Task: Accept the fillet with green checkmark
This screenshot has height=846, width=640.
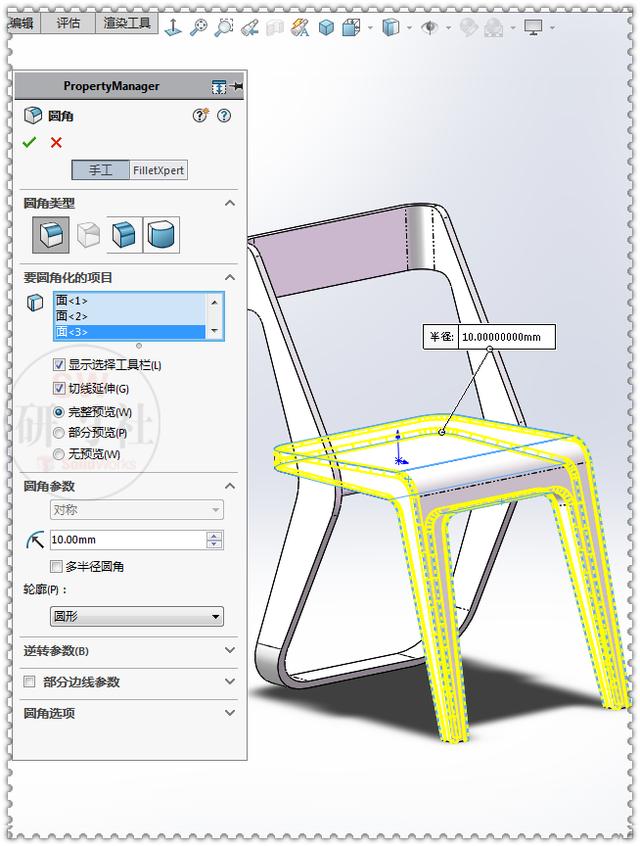Action: (x=29, y=142)
